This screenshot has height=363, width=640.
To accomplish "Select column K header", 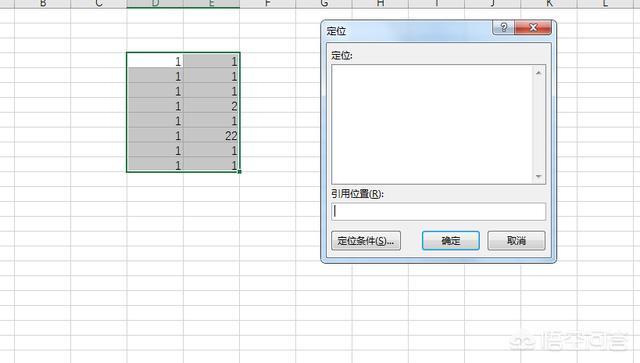I will [549, 4].
